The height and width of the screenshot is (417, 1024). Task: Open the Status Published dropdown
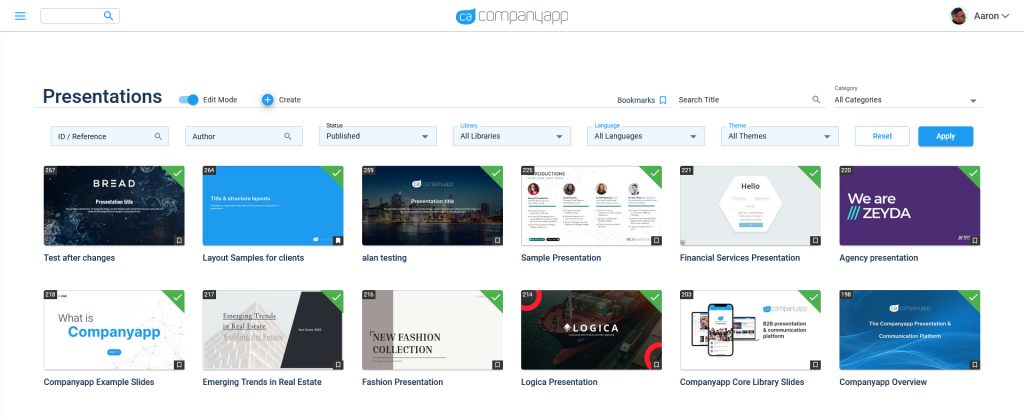pos(378,136)
